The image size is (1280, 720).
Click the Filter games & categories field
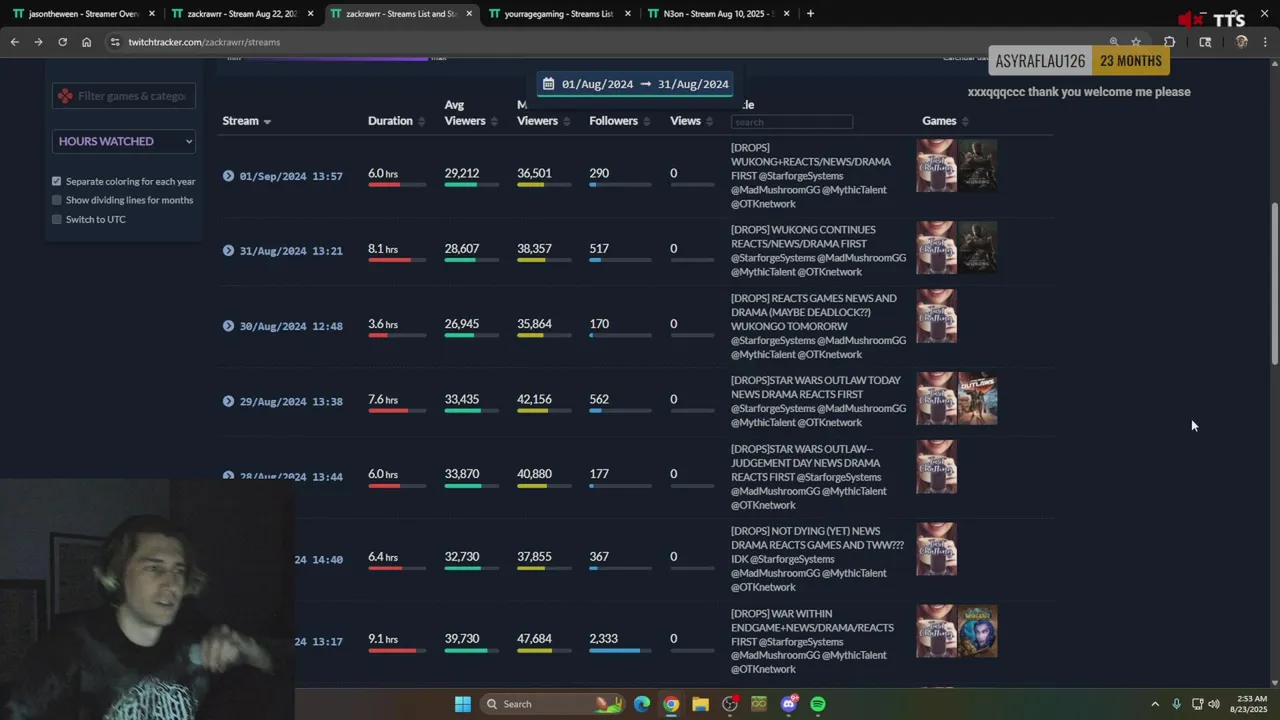point(124,96)
